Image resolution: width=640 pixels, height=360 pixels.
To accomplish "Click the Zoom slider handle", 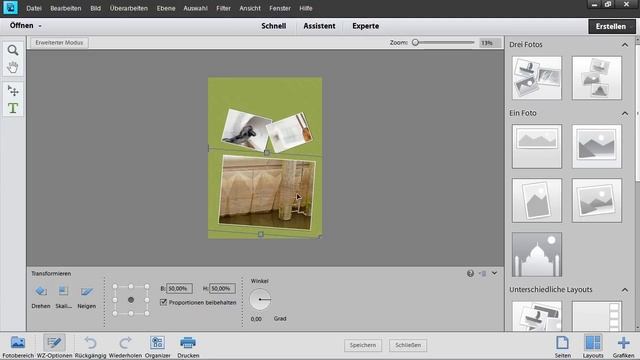I will pos(415,42).
